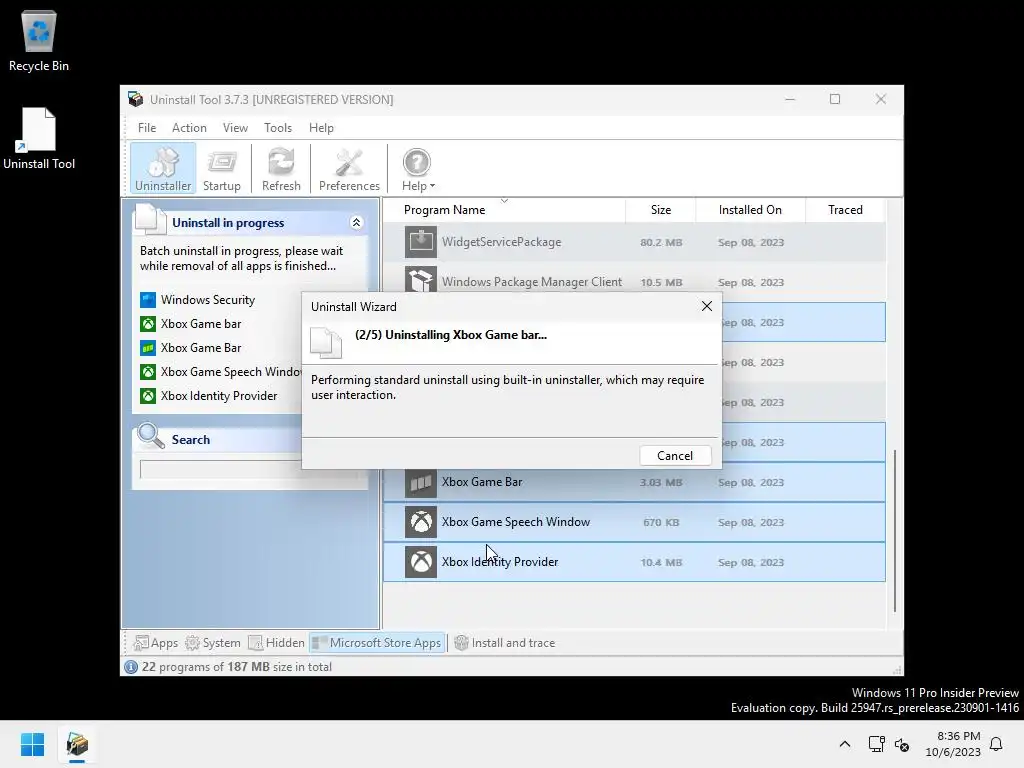Click the Xbox Game bar icon with the lowercase name in the side panel
Viewport: 1024px width, 768px height.
point(148,324)
